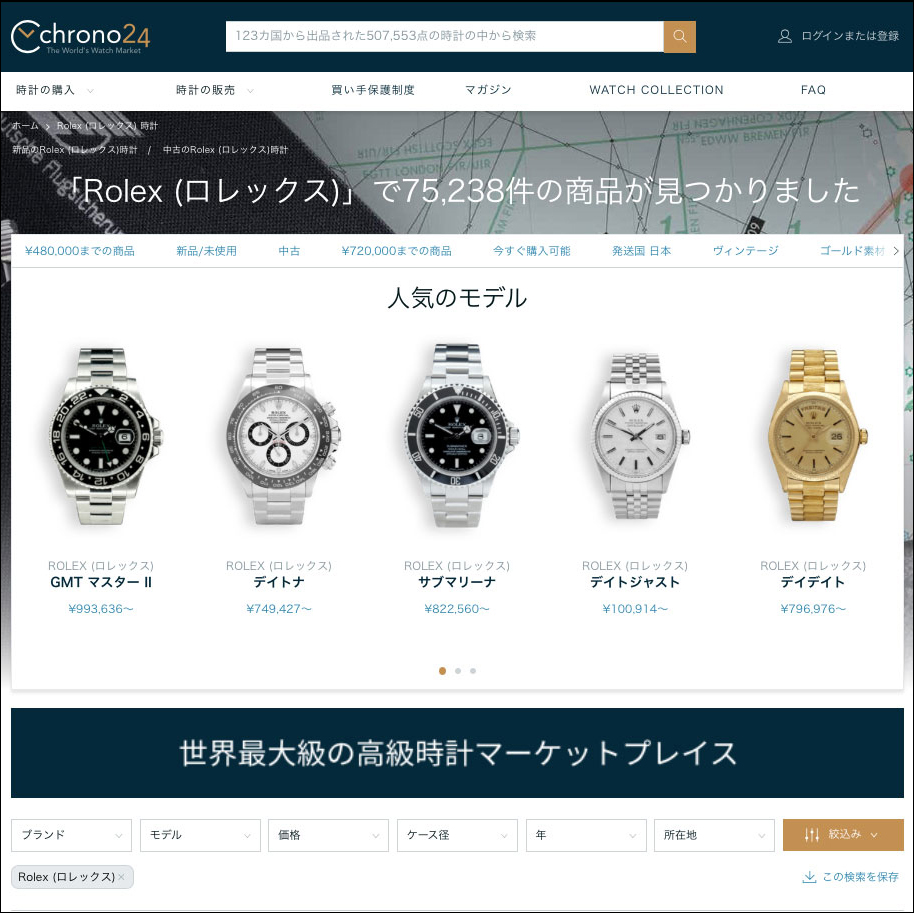Open the WATCH COLLECTION menu item
Screen dimensions: 914x913
(x=656, y=90)
